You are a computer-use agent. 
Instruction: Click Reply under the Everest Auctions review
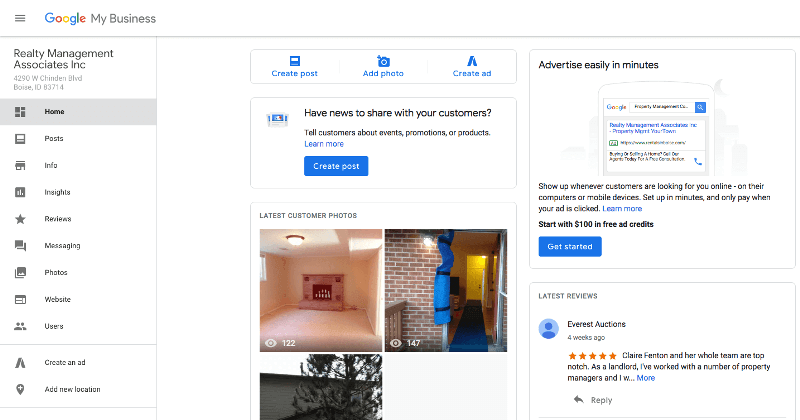tap(602, 400)
